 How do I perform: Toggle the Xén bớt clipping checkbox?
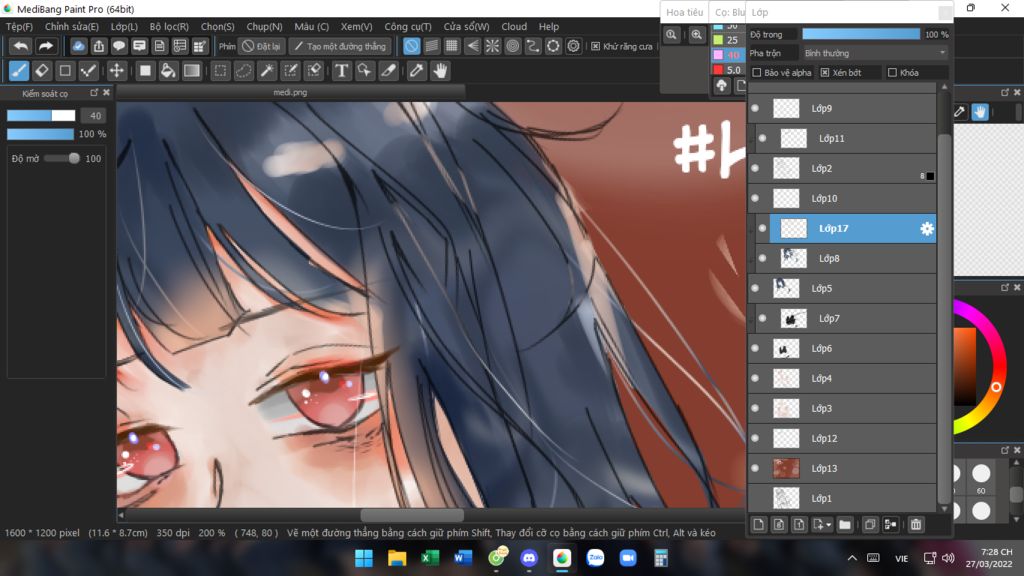(825, 72)
